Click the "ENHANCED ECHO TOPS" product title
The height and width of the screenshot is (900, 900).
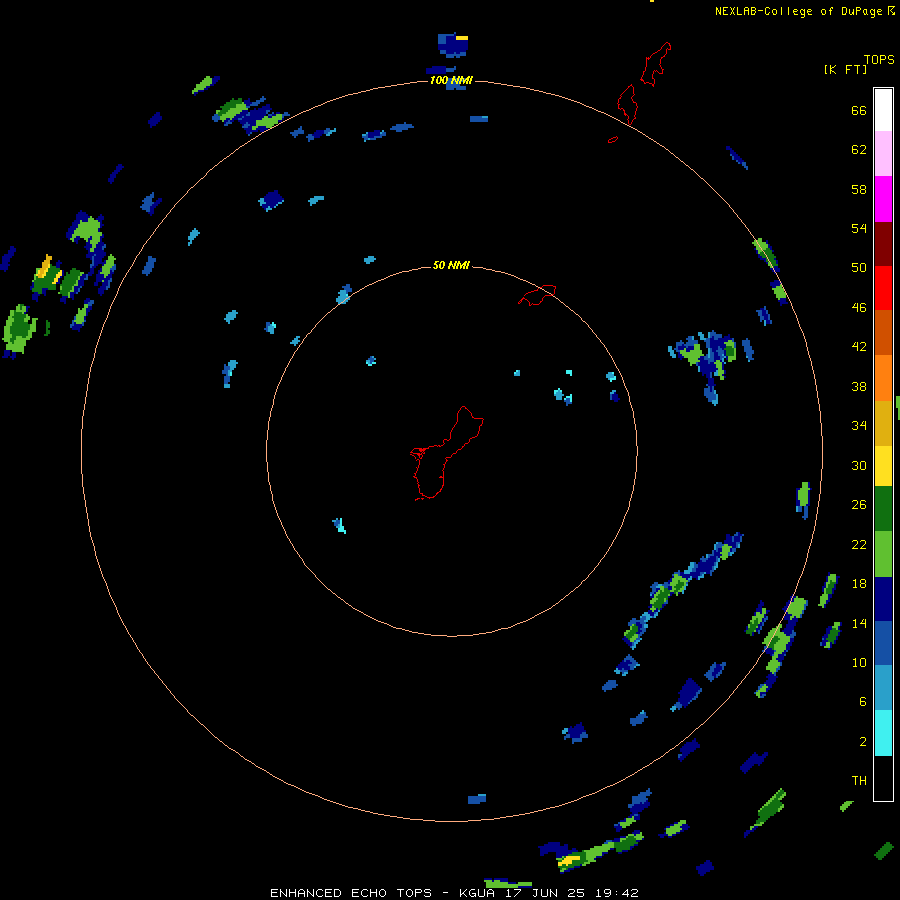tap(351, 893)
